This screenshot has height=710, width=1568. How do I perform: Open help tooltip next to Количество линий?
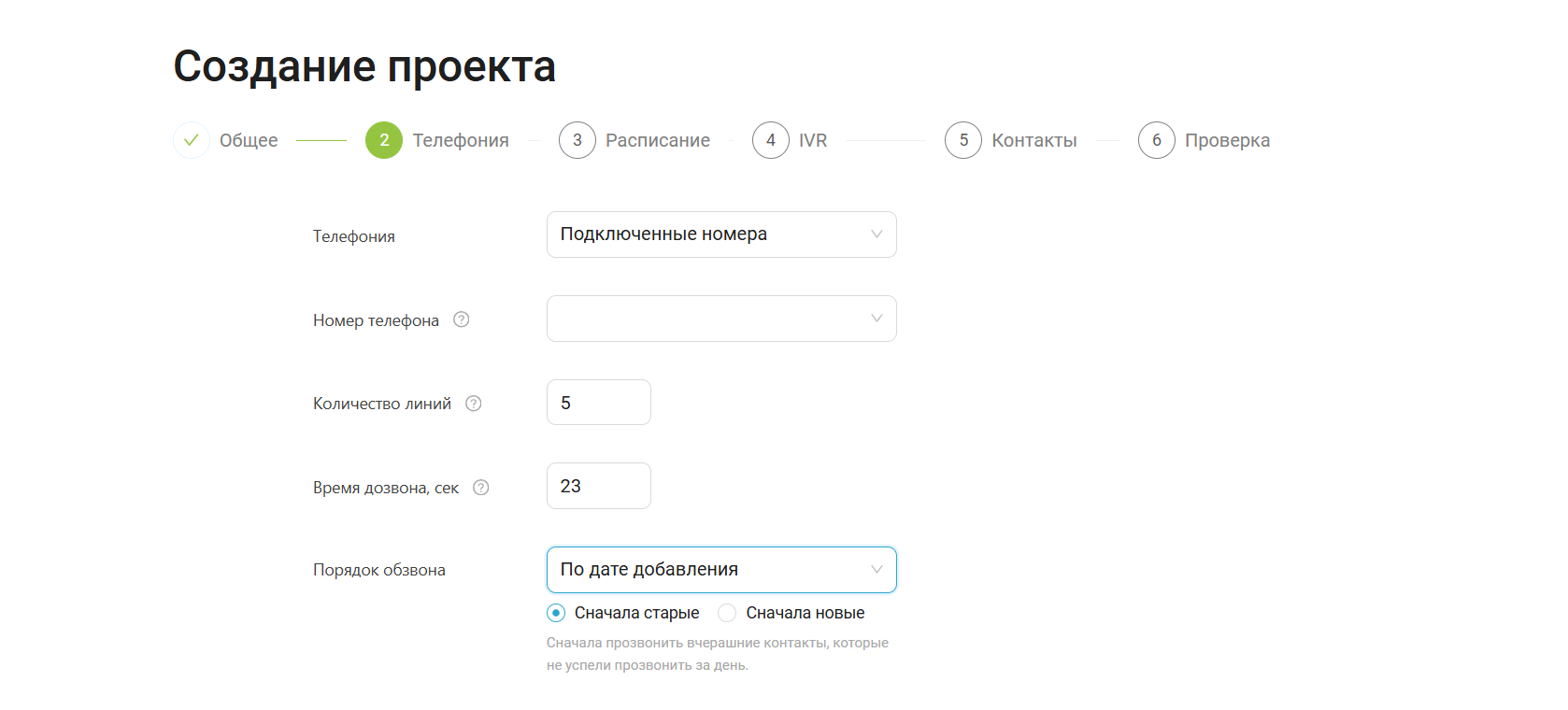pyautogui.click(x=474, y=404)
